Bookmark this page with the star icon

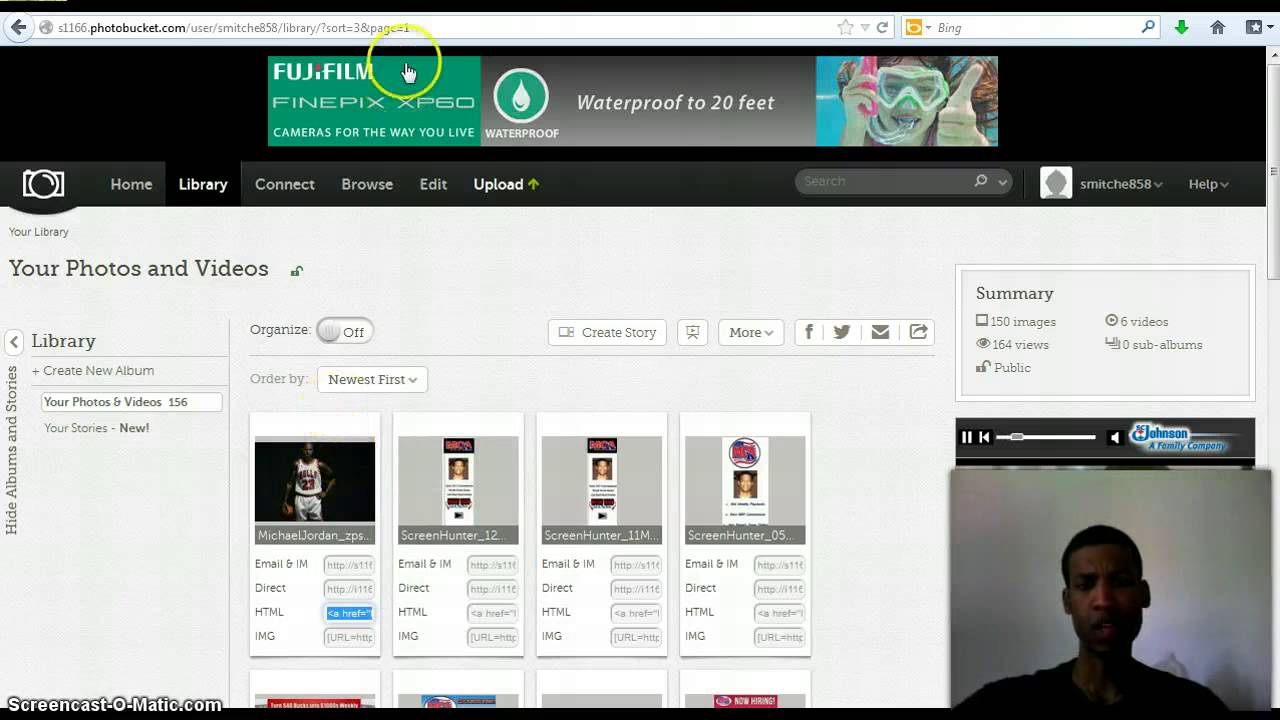[846, 28]
